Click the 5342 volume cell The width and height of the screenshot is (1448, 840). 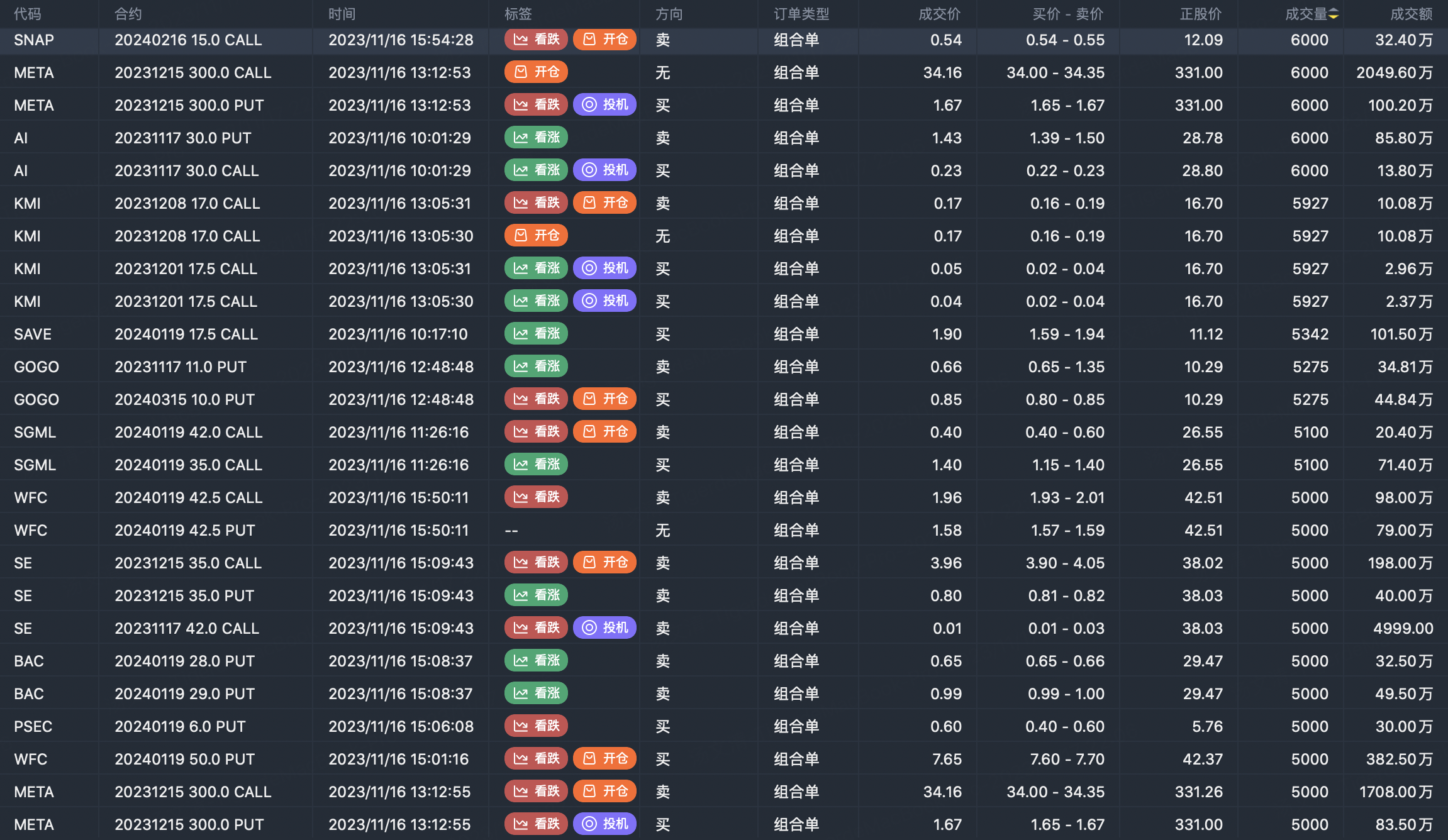[x=1310, y=334]
